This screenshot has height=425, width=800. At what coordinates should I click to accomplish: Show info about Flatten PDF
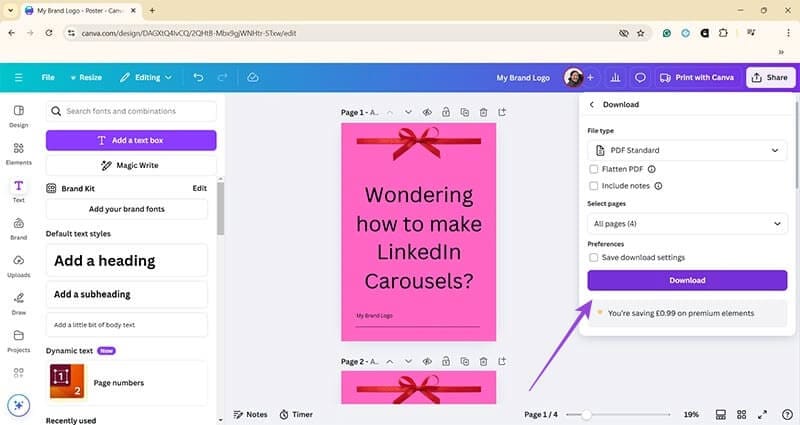coord(652,169)
